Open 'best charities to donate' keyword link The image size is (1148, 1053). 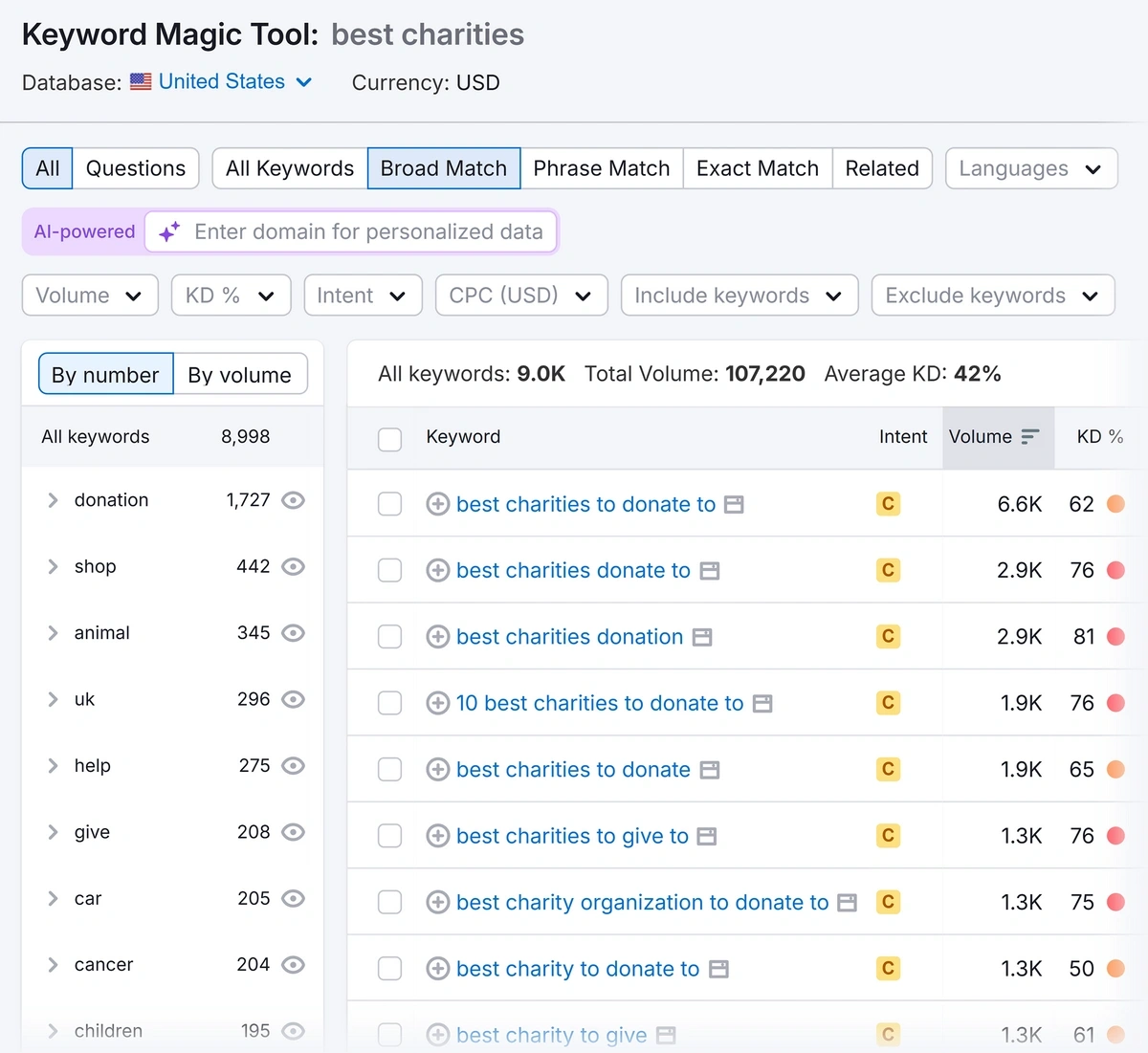[x=573, y=770]
